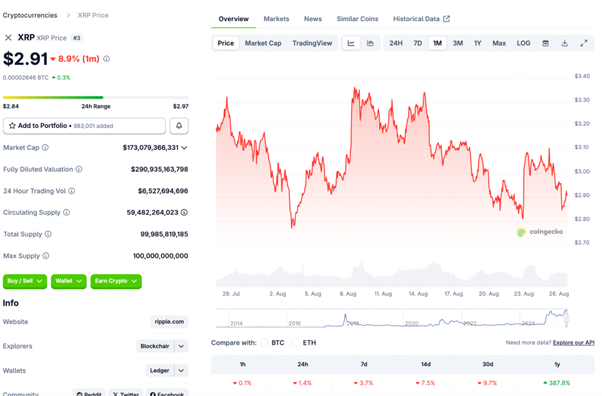Open the Overview tab

click(233, 19)
